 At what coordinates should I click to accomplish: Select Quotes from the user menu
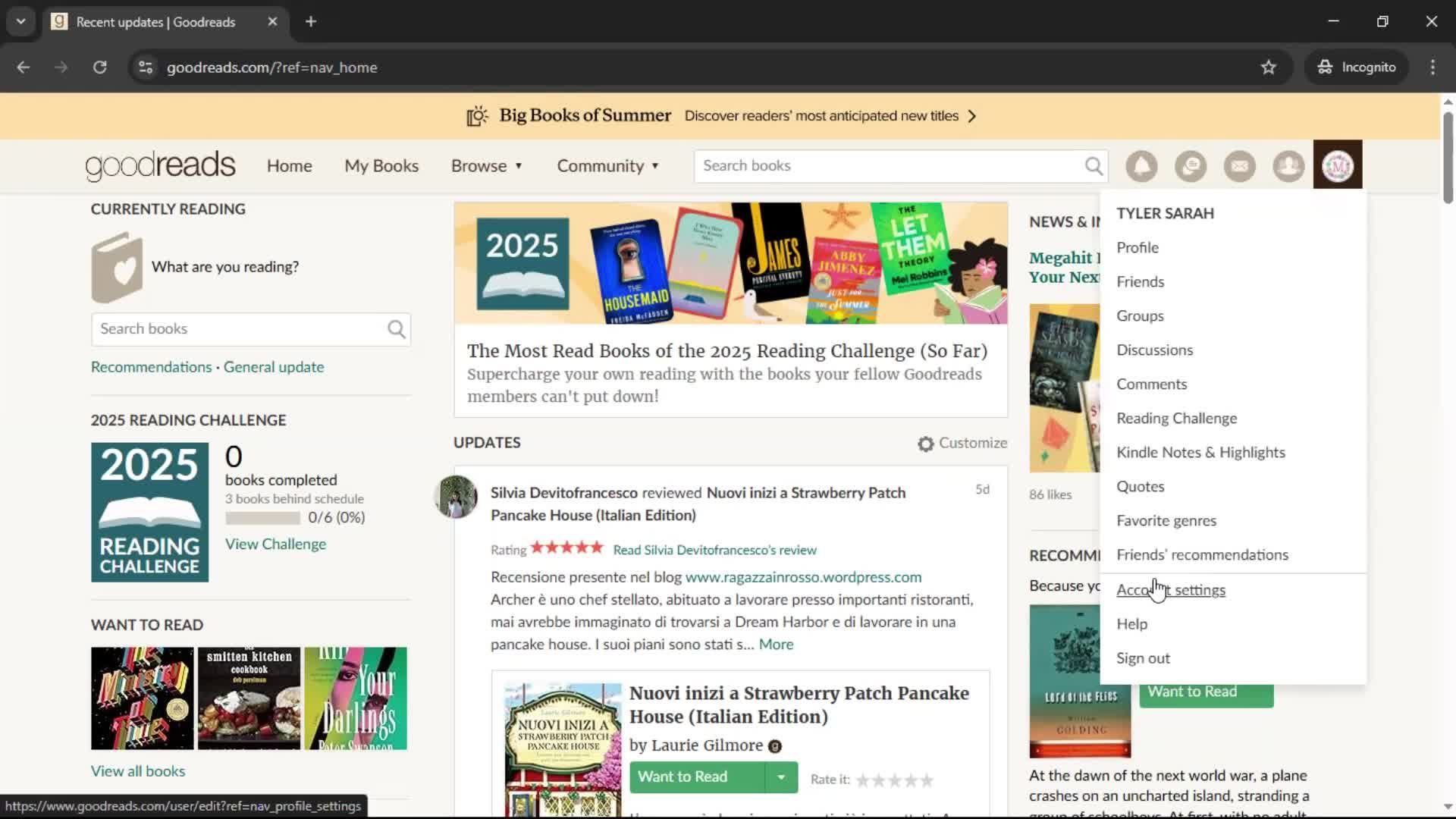pyautogui.click(x=1140, y=487)
